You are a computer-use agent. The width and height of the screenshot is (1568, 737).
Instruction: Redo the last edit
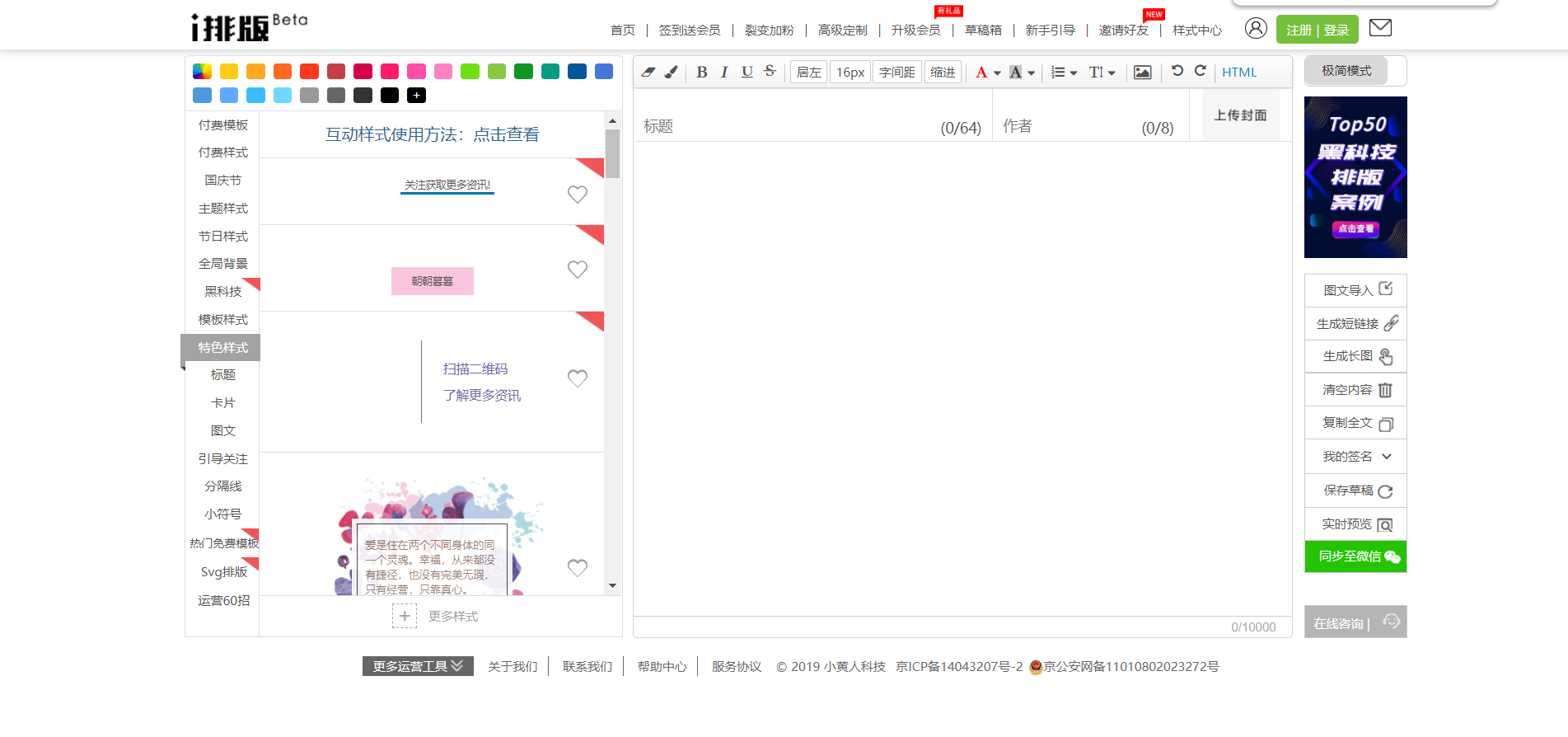pos(1201,72)
